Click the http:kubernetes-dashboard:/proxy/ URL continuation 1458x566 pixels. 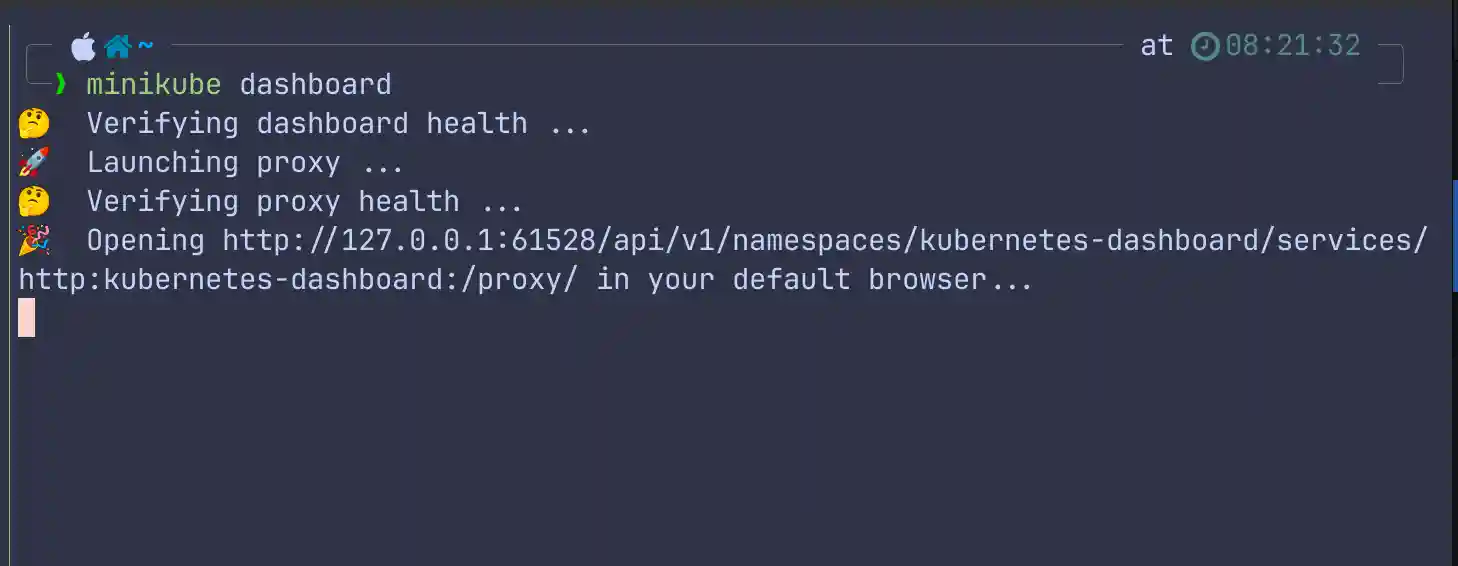(298, 279)
